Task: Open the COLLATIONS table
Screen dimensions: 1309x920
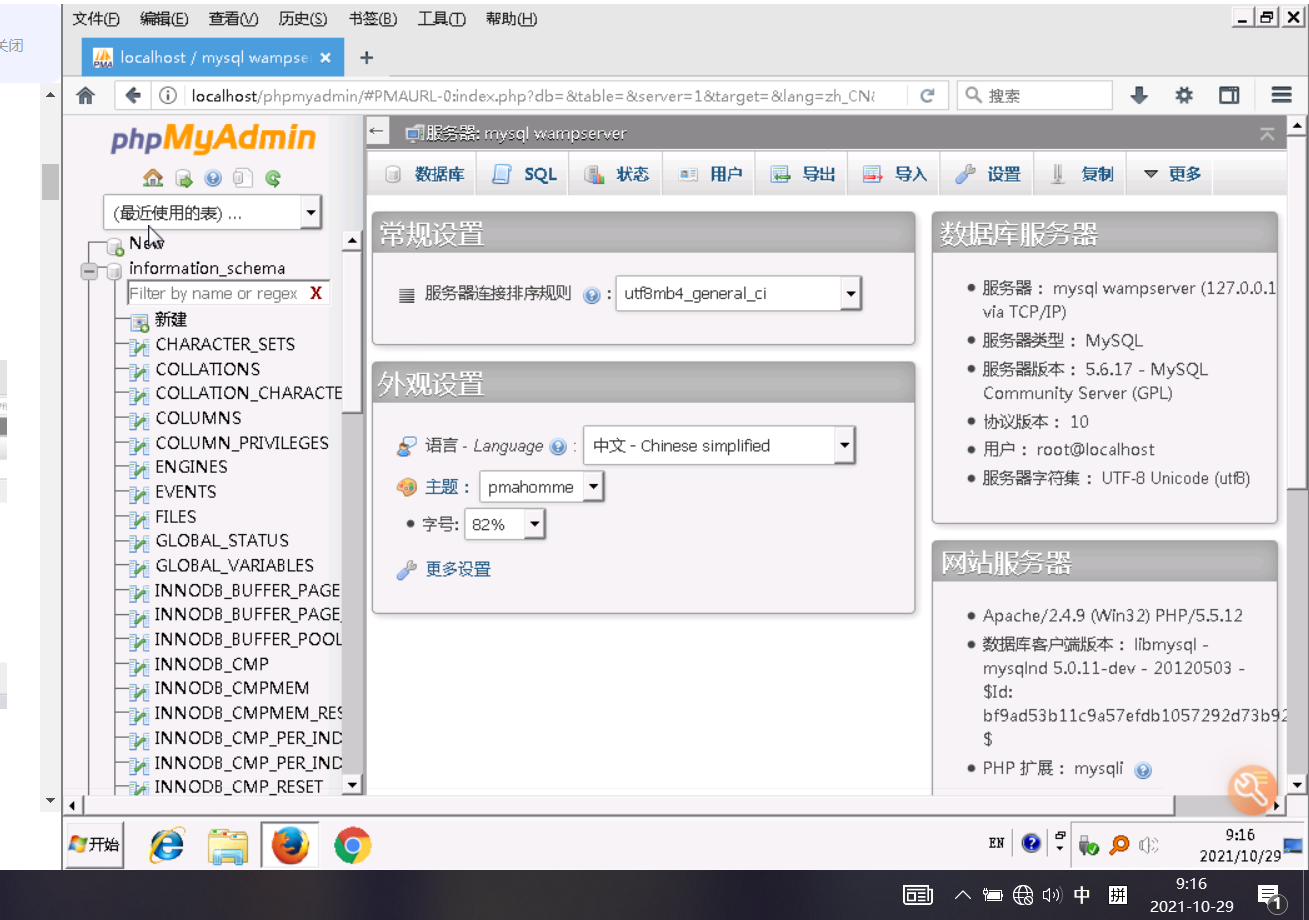Action: pyautogui.click(x=207, y=369)
